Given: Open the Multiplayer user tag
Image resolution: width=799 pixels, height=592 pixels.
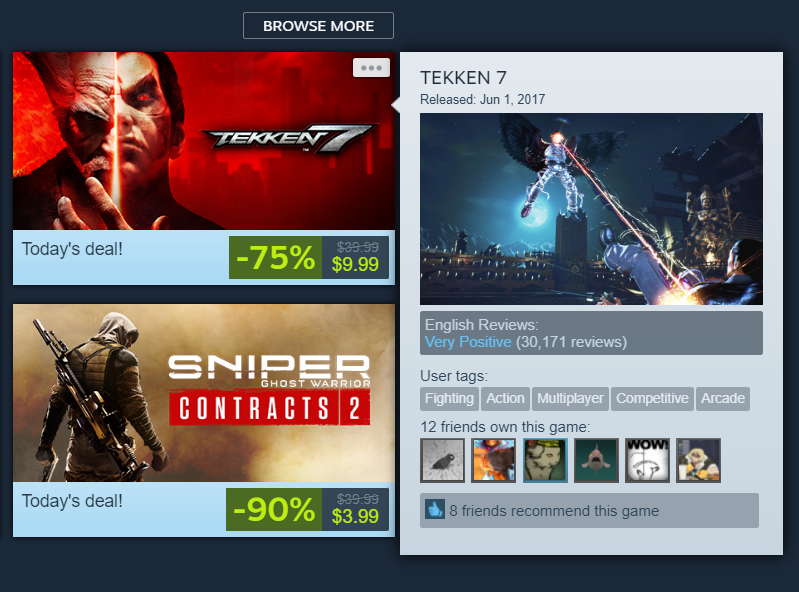Looking at the screenshot, I should pyautogui.click(x=570, y=398).
